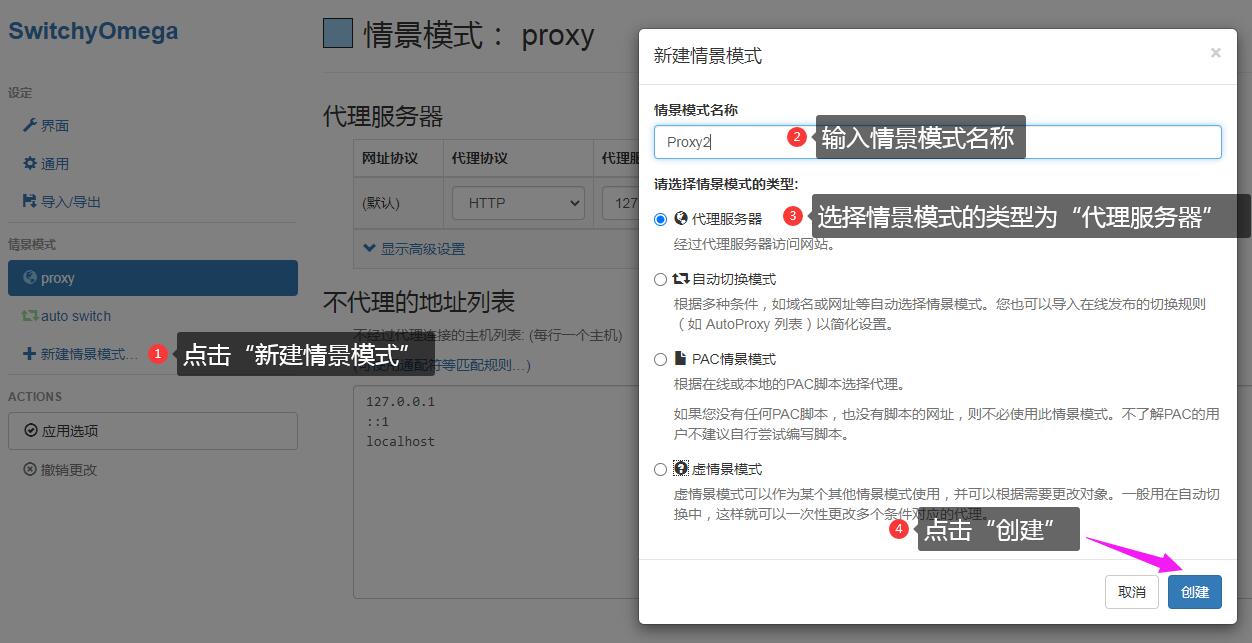Open the auto switch profile
The width and height of the screenshot is (1252, 643).
point(75,316)
